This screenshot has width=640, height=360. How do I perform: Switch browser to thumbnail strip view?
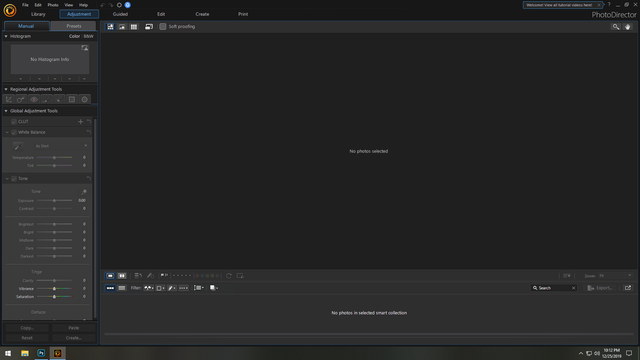(x=110, y=288)
